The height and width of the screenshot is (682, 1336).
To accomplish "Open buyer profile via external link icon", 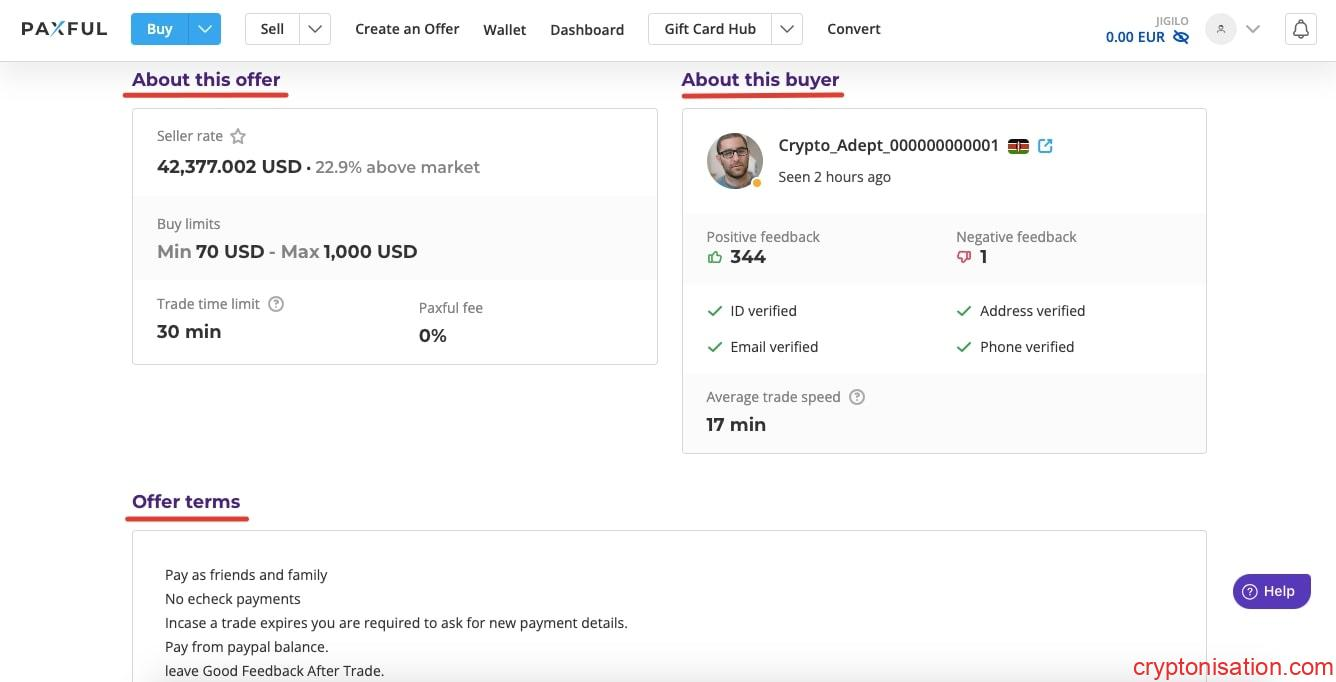I will [x=1045, y=146].
